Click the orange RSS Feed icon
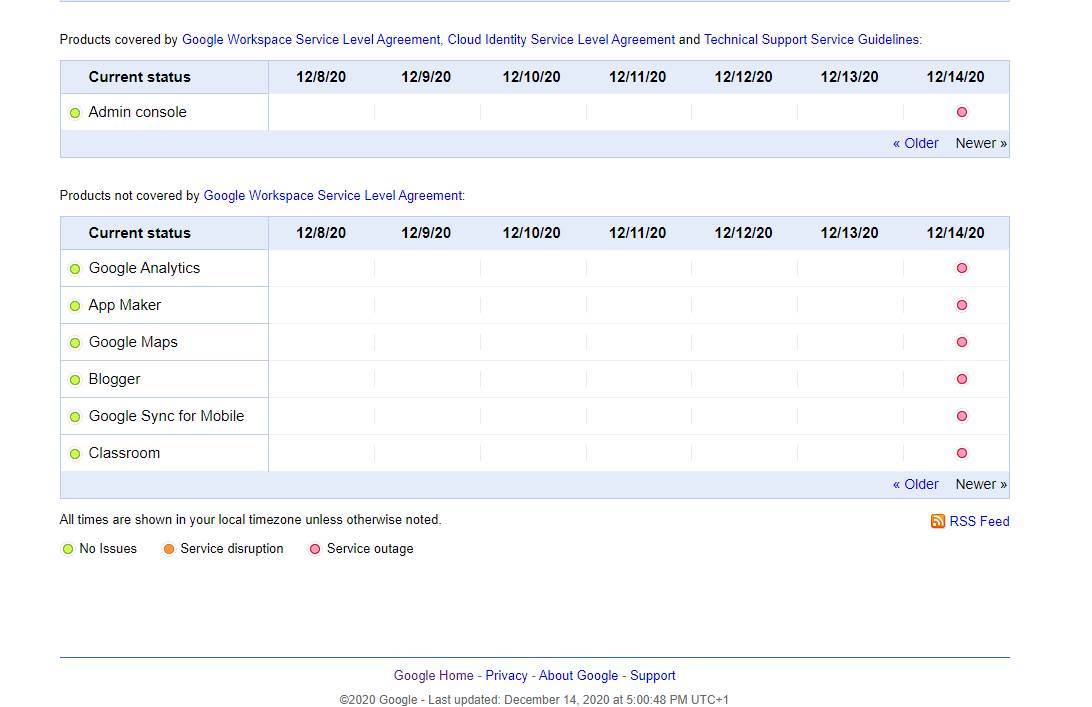Screen dimensions: 1092x707 point(937,521)
